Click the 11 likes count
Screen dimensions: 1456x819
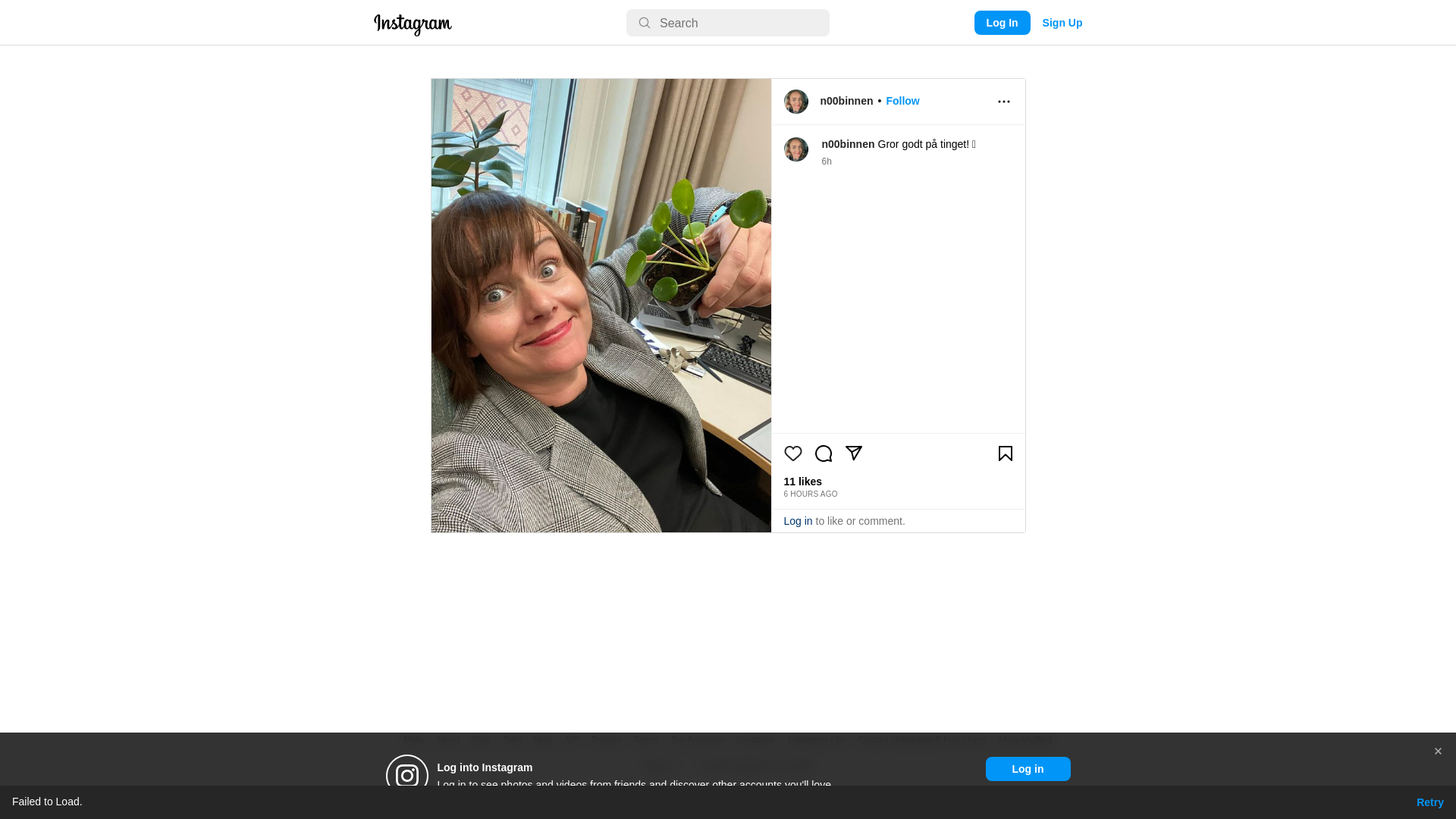[x=803, y=482]
